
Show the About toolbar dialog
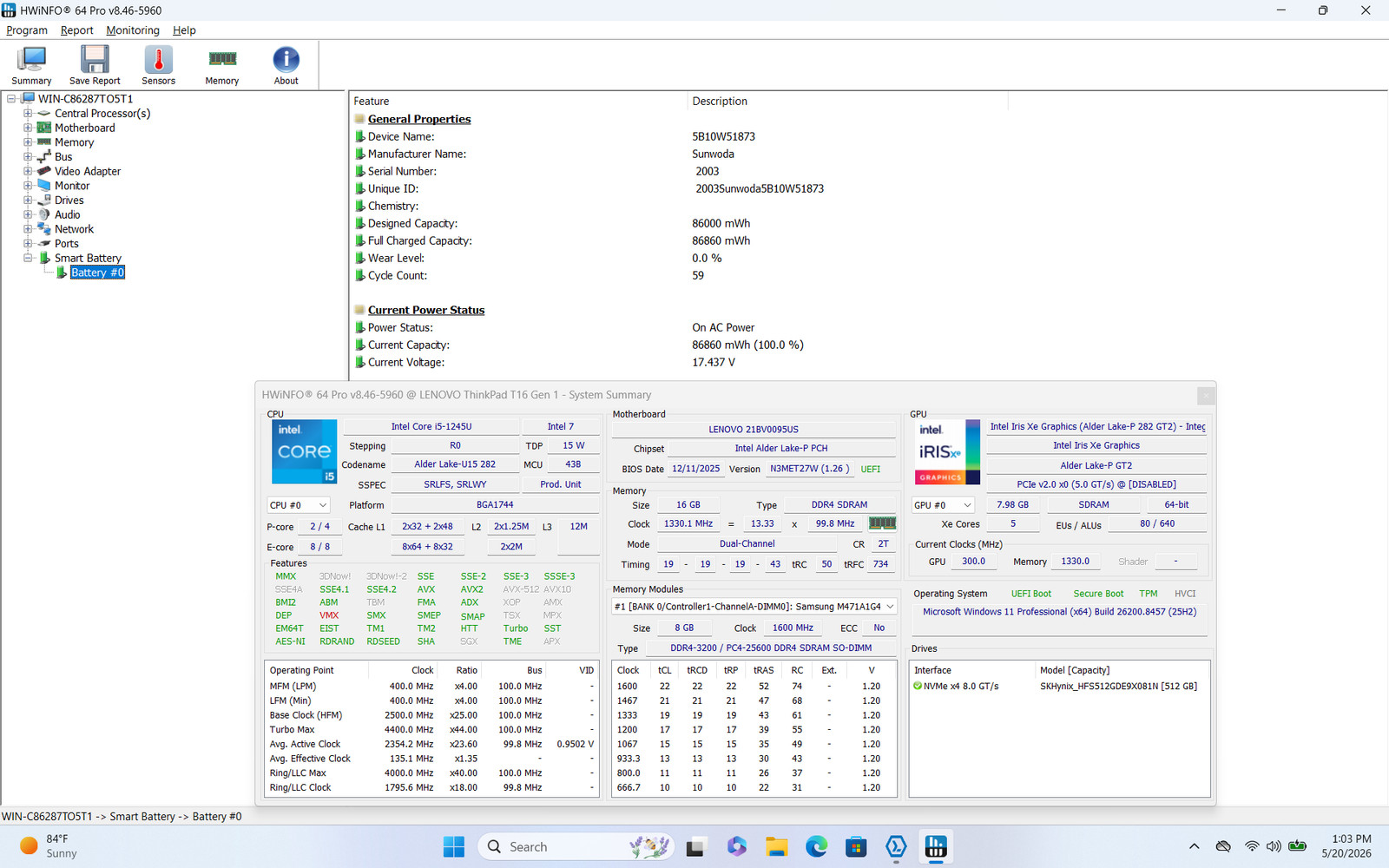(x=286, y=65)
